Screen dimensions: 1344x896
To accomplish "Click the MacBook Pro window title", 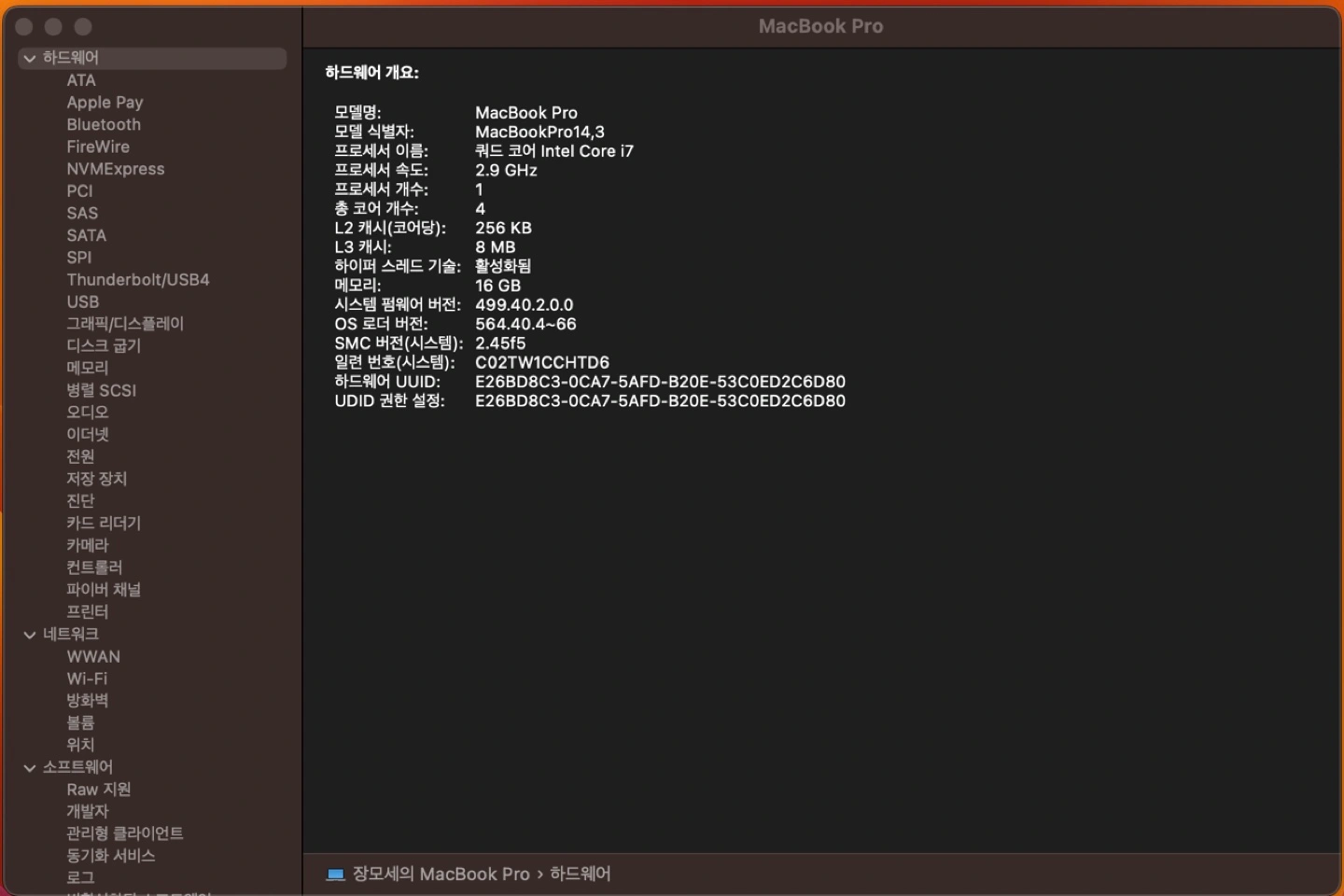I will pyautogui.click(x=820, y=26).
